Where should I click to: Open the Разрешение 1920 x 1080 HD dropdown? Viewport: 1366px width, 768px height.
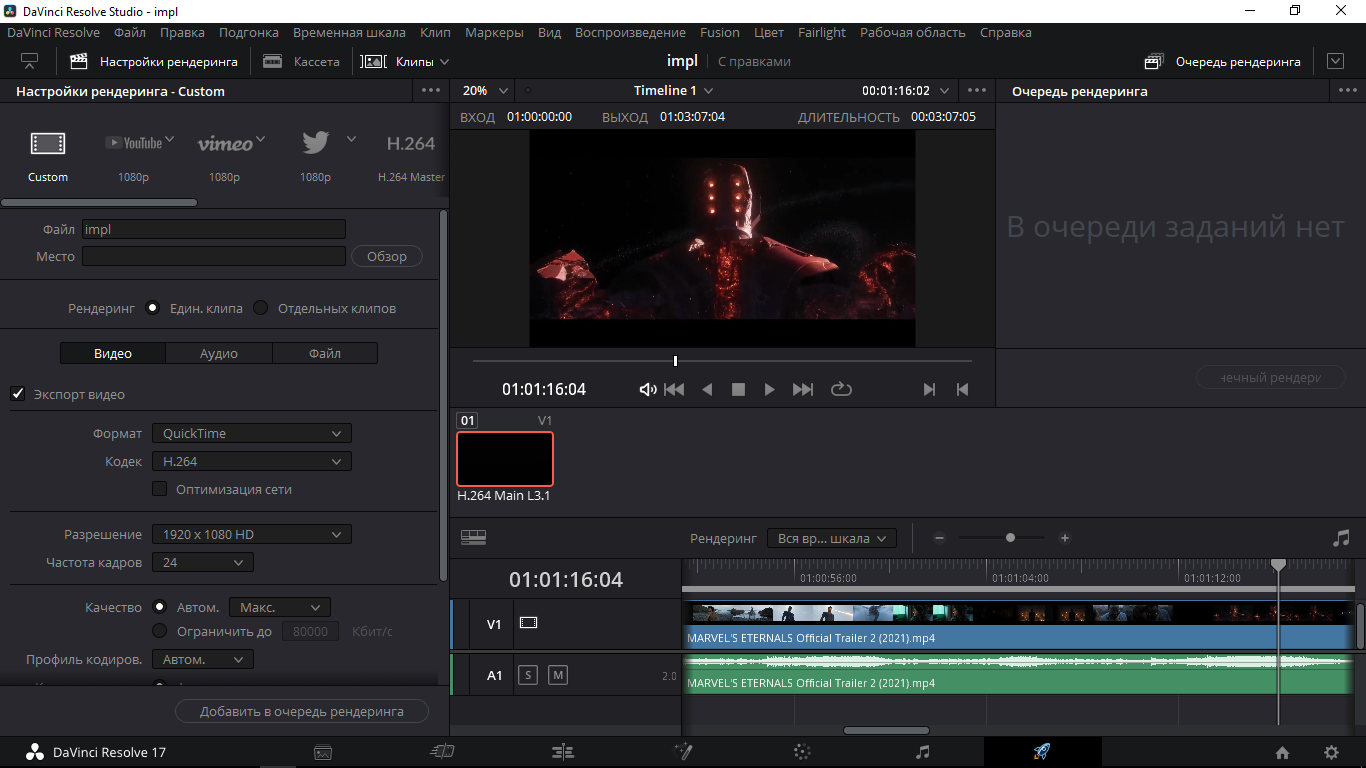[252, 534]
